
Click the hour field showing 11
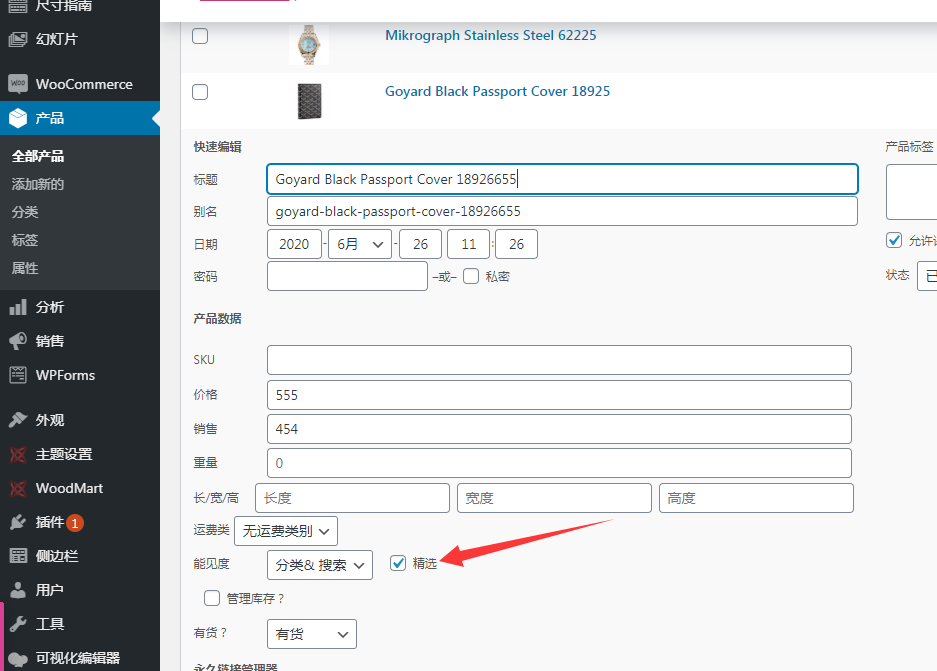click(x=468, y=244)
